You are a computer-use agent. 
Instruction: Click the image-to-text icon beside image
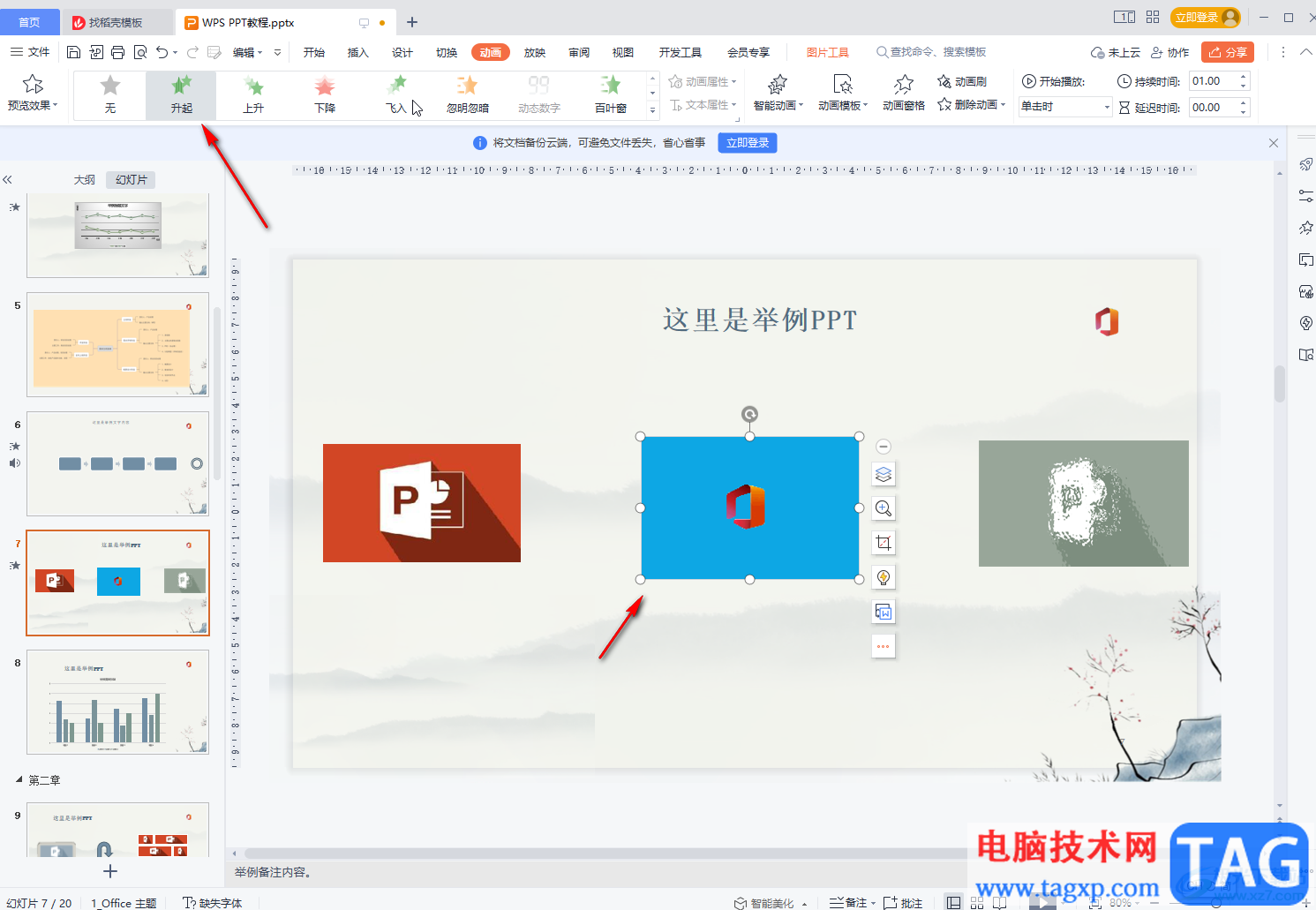[x=884, y=612]
